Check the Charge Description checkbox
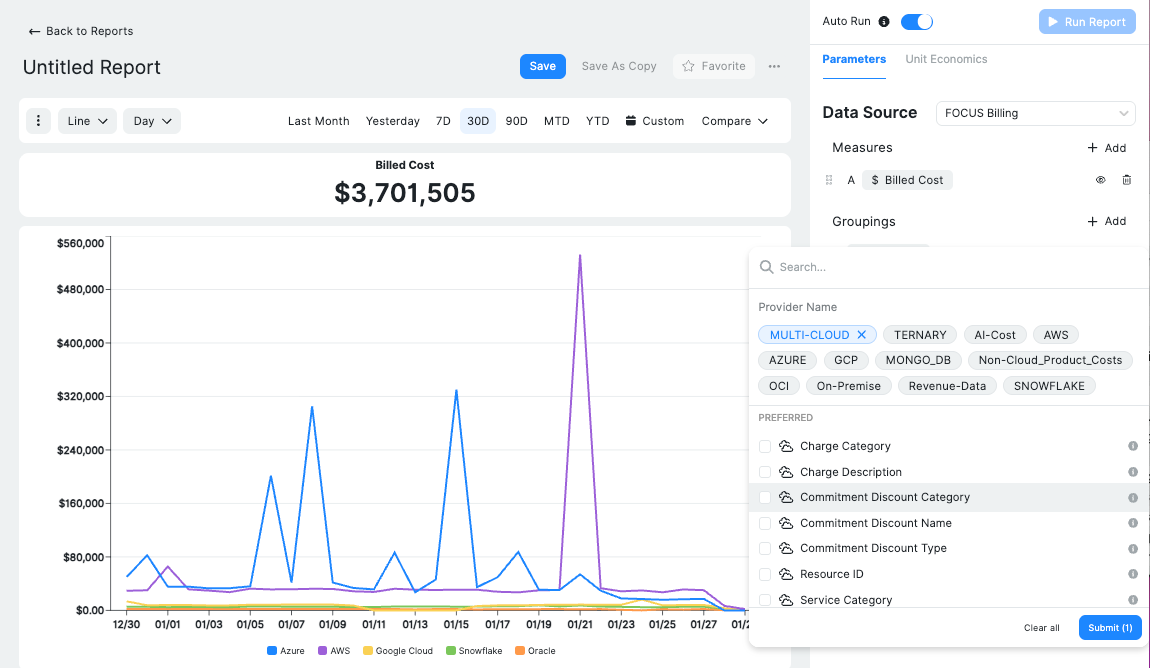 point(765,472)
